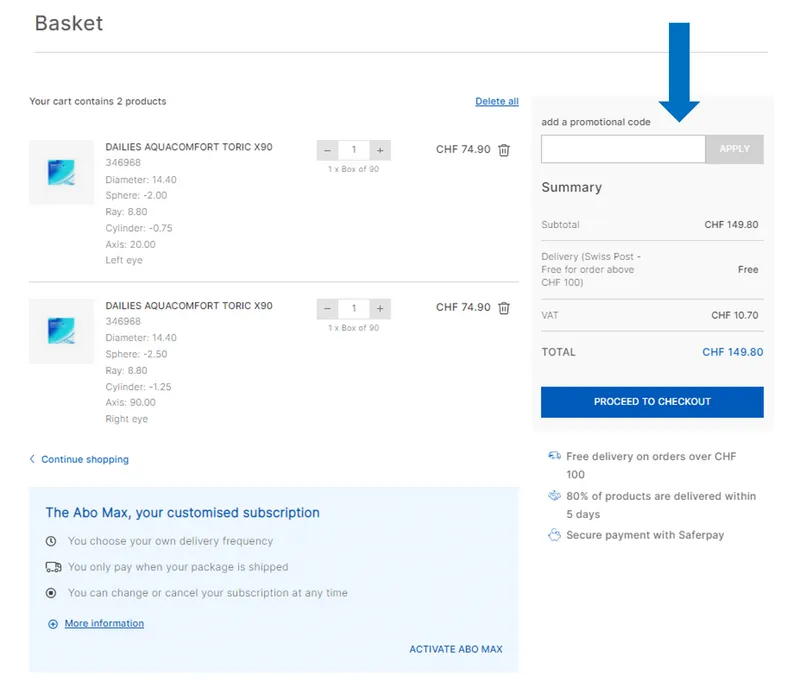Click the 'Free' delivery cost value

(748, 269)
